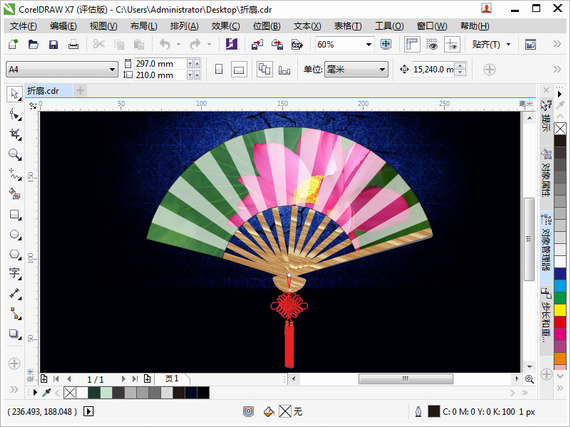This screenshot has height=427, width=570.
Task: Click page width field 297.0 mm
Action: pyautogui.click(x=160, y=64)
